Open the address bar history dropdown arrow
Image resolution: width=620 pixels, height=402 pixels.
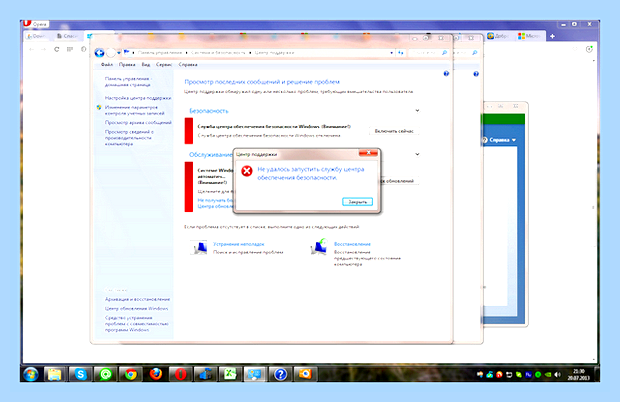click(x=391, y=53)
